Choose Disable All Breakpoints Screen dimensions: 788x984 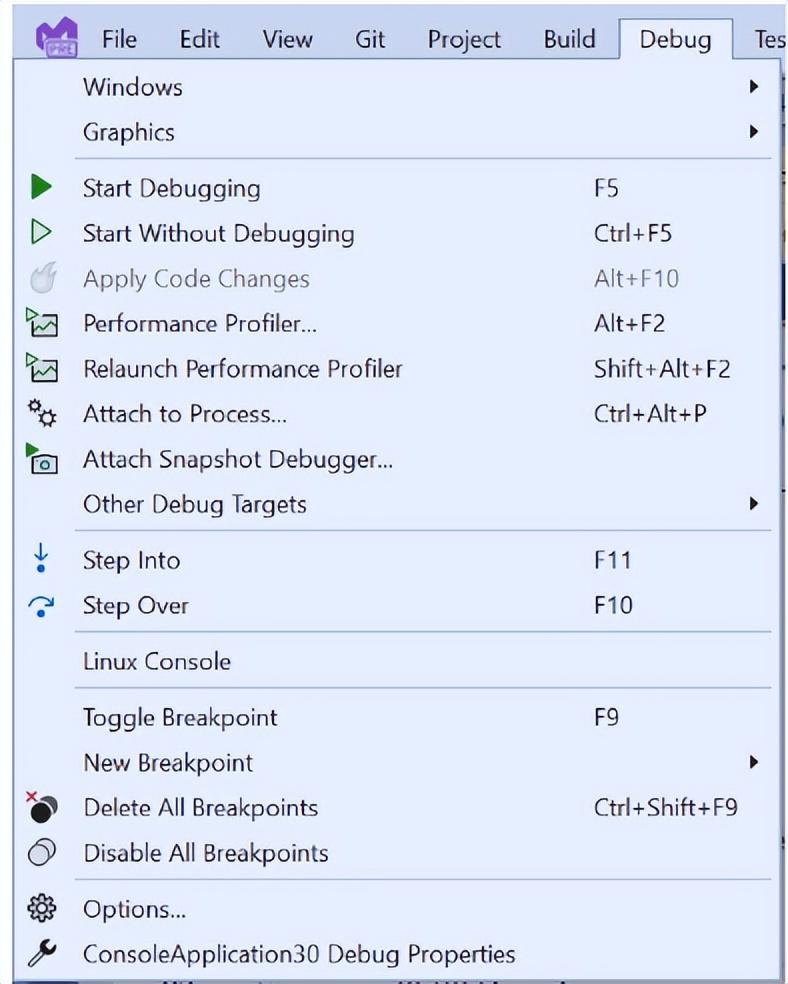pos(397,853)
